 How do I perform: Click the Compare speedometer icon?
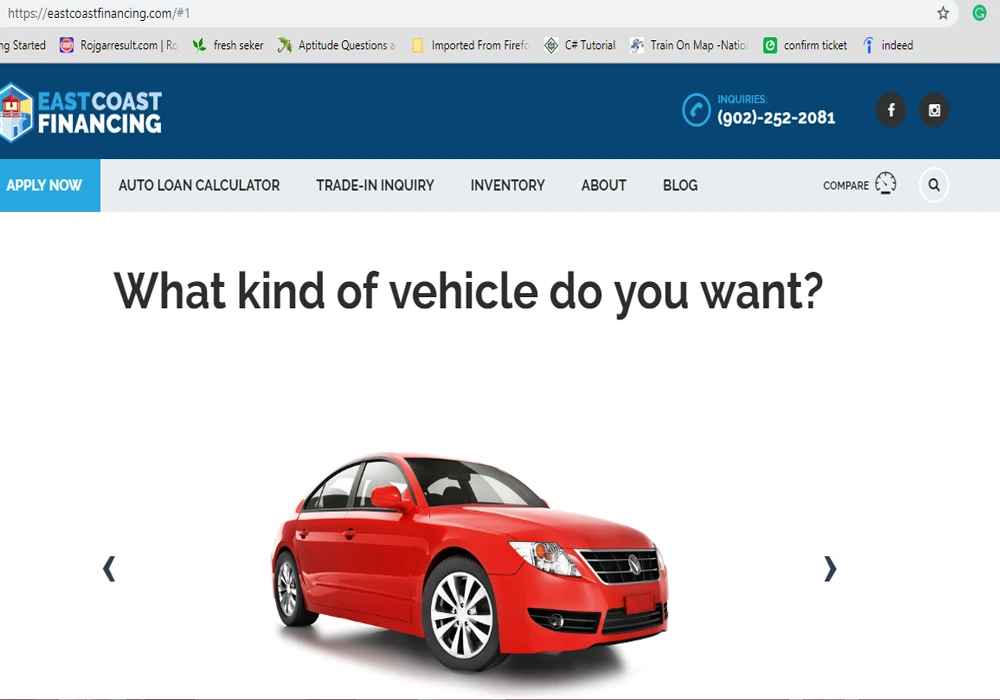(x=885, y=184)
